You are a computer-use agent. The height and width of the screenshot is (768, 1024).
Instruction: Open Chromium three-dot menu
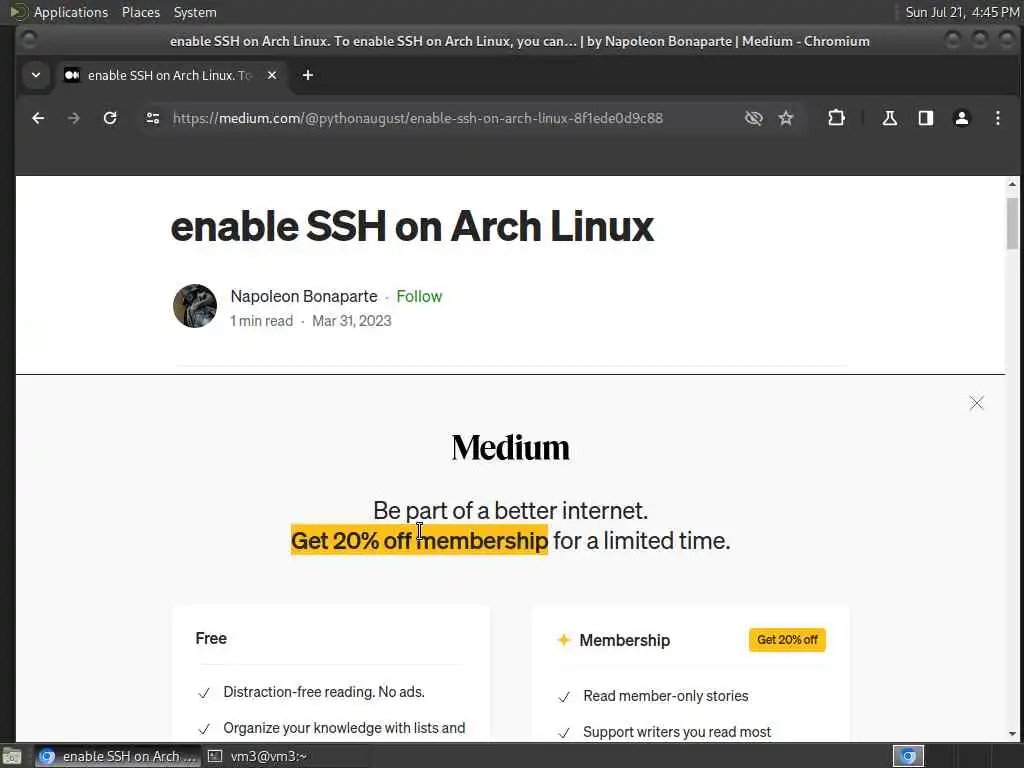(x=997, y=118)
